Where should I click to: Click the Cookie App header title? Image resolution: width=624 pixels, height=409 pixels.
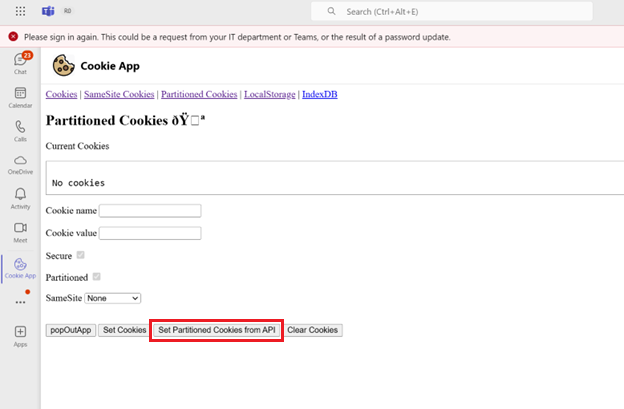tap(110, 66)
